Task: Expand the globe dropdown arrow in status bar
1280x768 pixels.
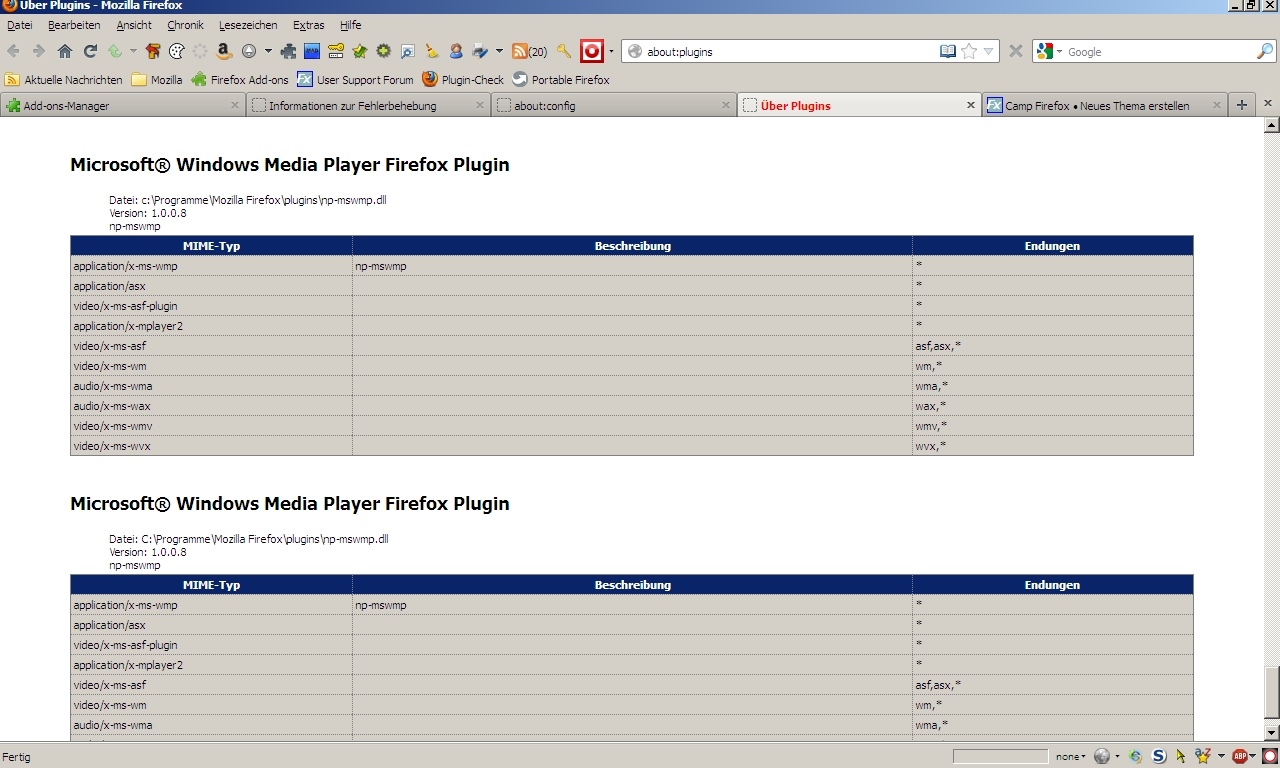Action: [x=1118, y=756]
